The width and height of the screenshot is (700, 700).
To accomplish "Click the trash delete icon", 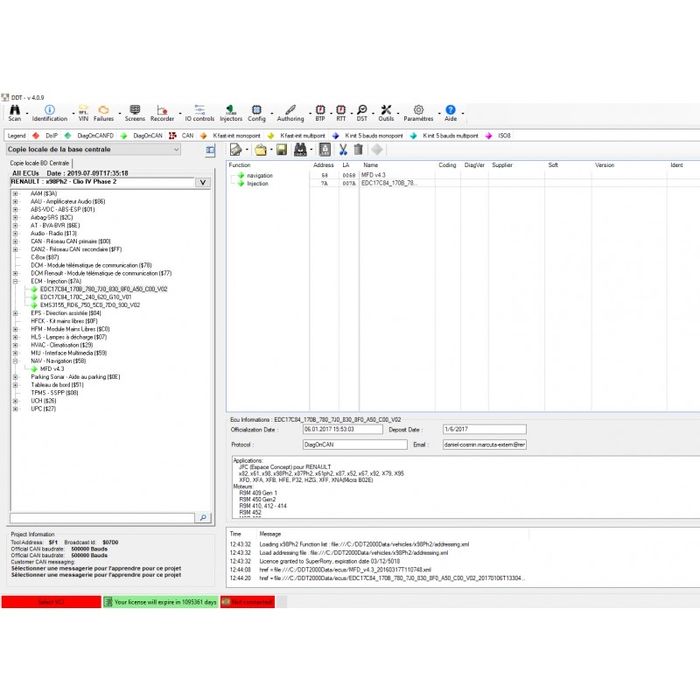I will pos(358,150).
